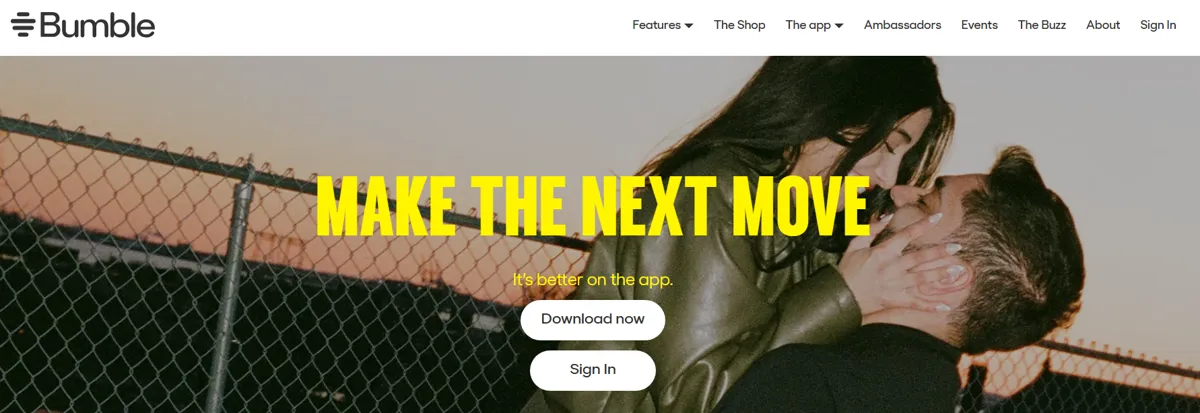The width and height of the screenshot is (1200, 413).
Task: Click the white Sign In hero button
Action: 593,370
